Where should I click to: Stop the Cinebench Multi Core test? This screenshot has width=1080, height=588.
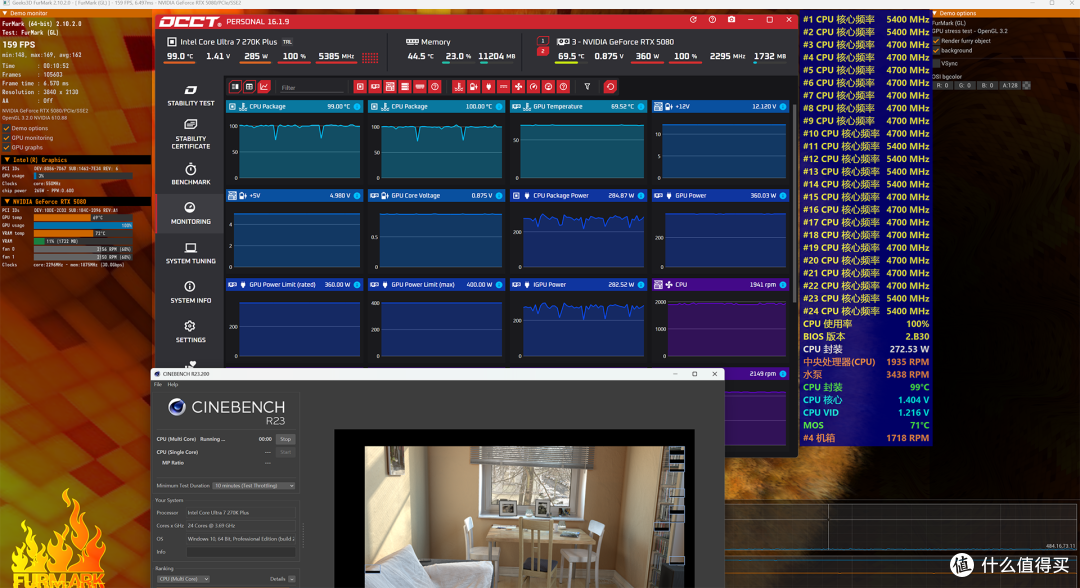coord(285,439)
